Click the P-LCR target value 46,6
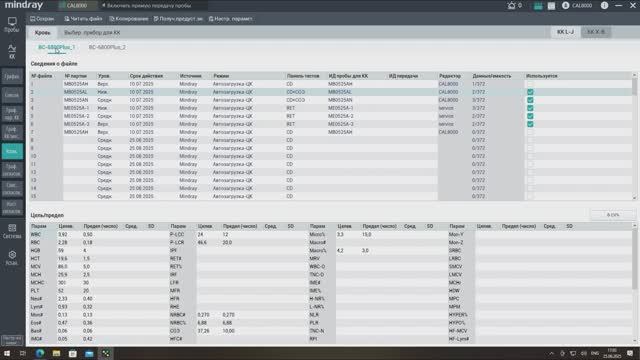Viewport: 640px width, 360px height. [202, 242]
